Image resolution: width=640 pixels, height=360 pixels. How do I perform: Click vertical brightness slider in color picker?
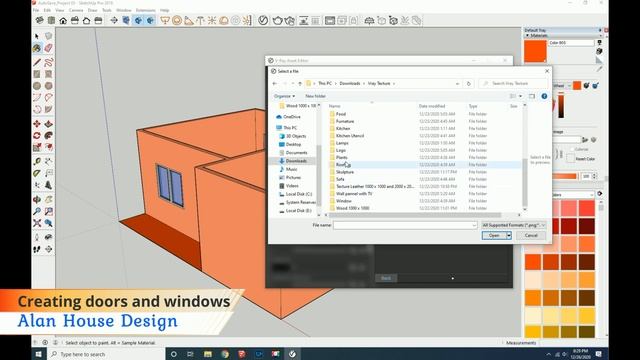[x=561, y=106]
